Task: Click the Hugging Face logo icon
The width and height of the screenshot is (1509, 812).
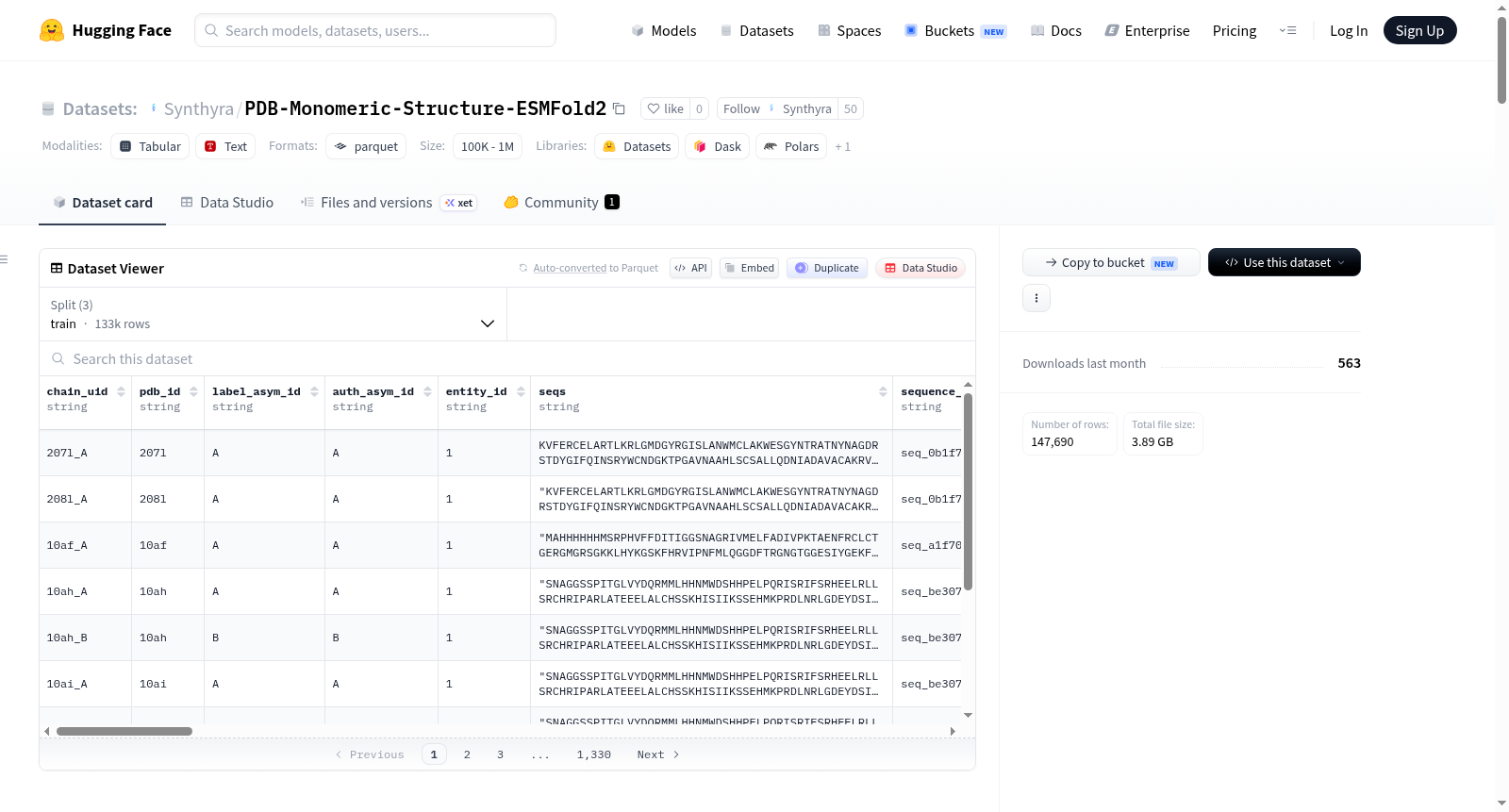Action: (52, 30)
